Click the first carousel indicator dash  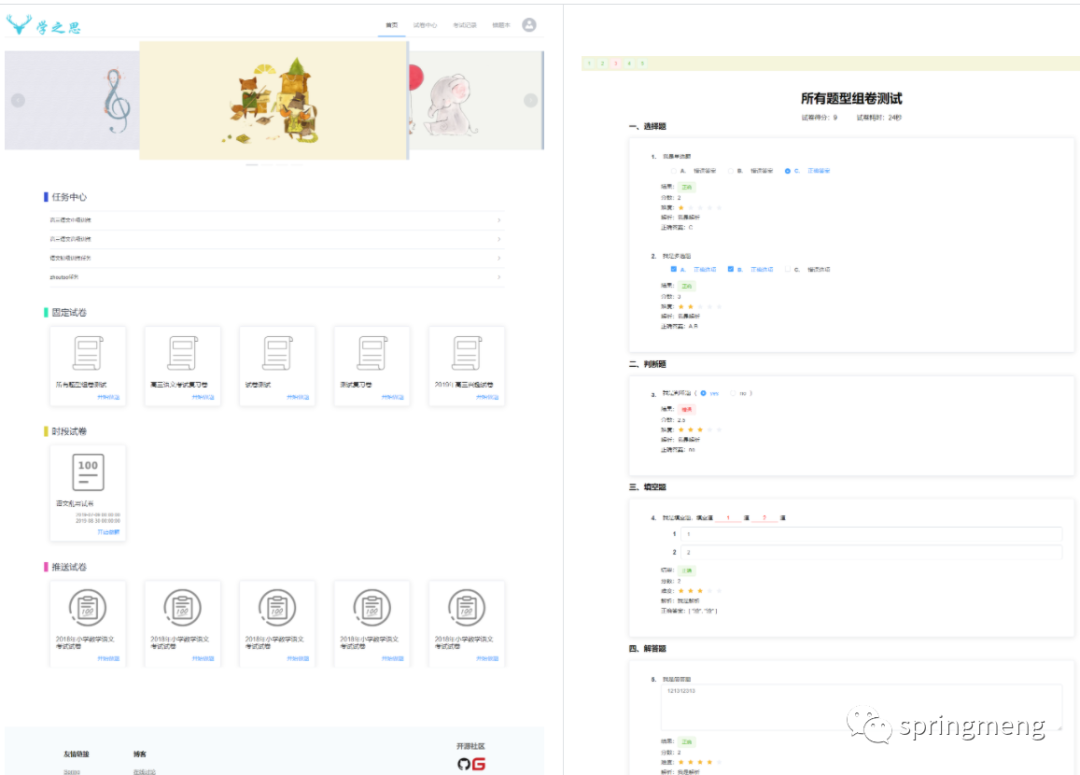(252, 165)
